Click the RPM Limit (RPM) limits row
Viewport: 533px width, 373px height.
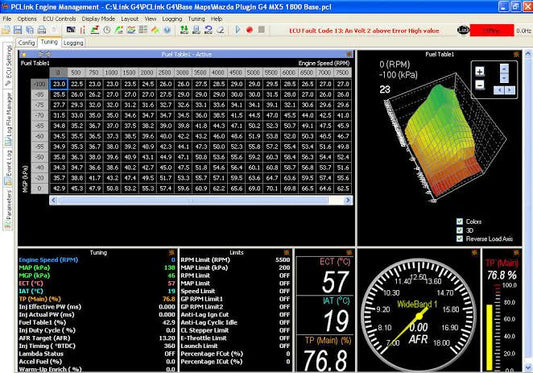pos(235,260)
